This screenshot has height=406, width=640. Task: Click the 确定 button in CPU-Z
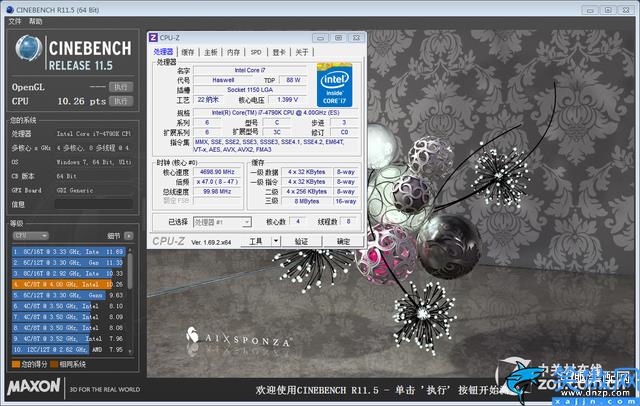(x=343, y=241)
